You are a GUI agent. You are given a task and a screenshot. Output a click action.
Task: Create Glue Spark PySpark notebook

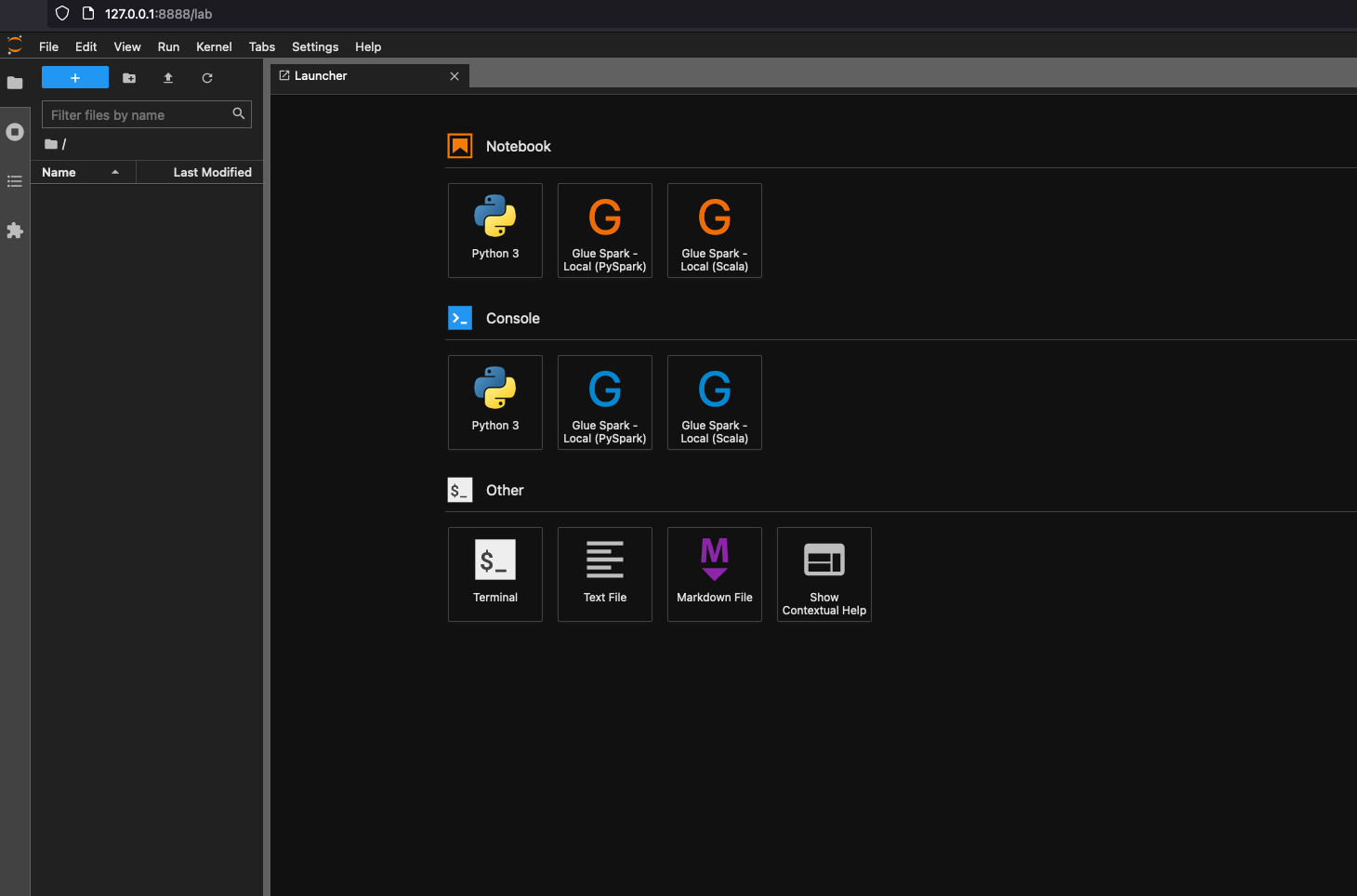point(605,230)
